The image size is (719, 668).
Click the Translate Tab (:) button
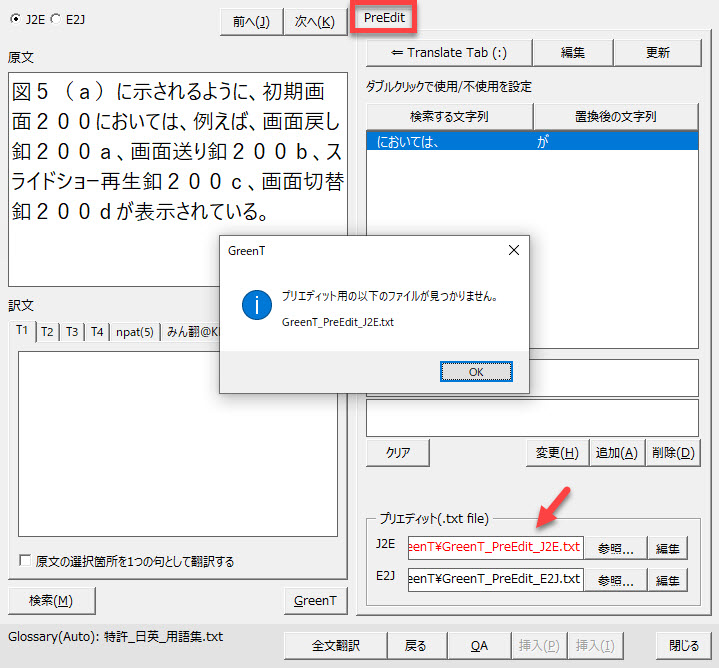[448, 53]
